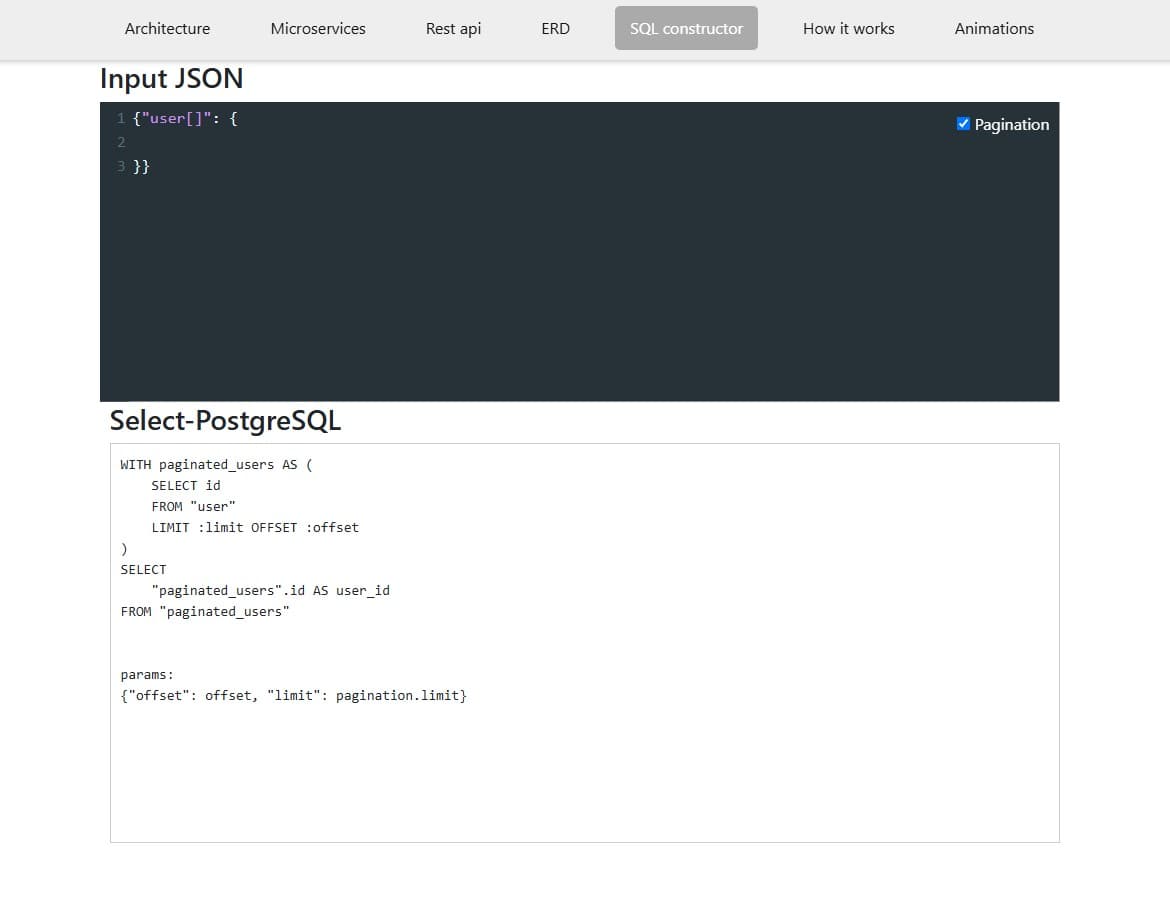Image resolution: width=1170 pixels, height=909 pixels.
Task: Click line number 3 in editor gutter
Action: [x=120, y=166]
